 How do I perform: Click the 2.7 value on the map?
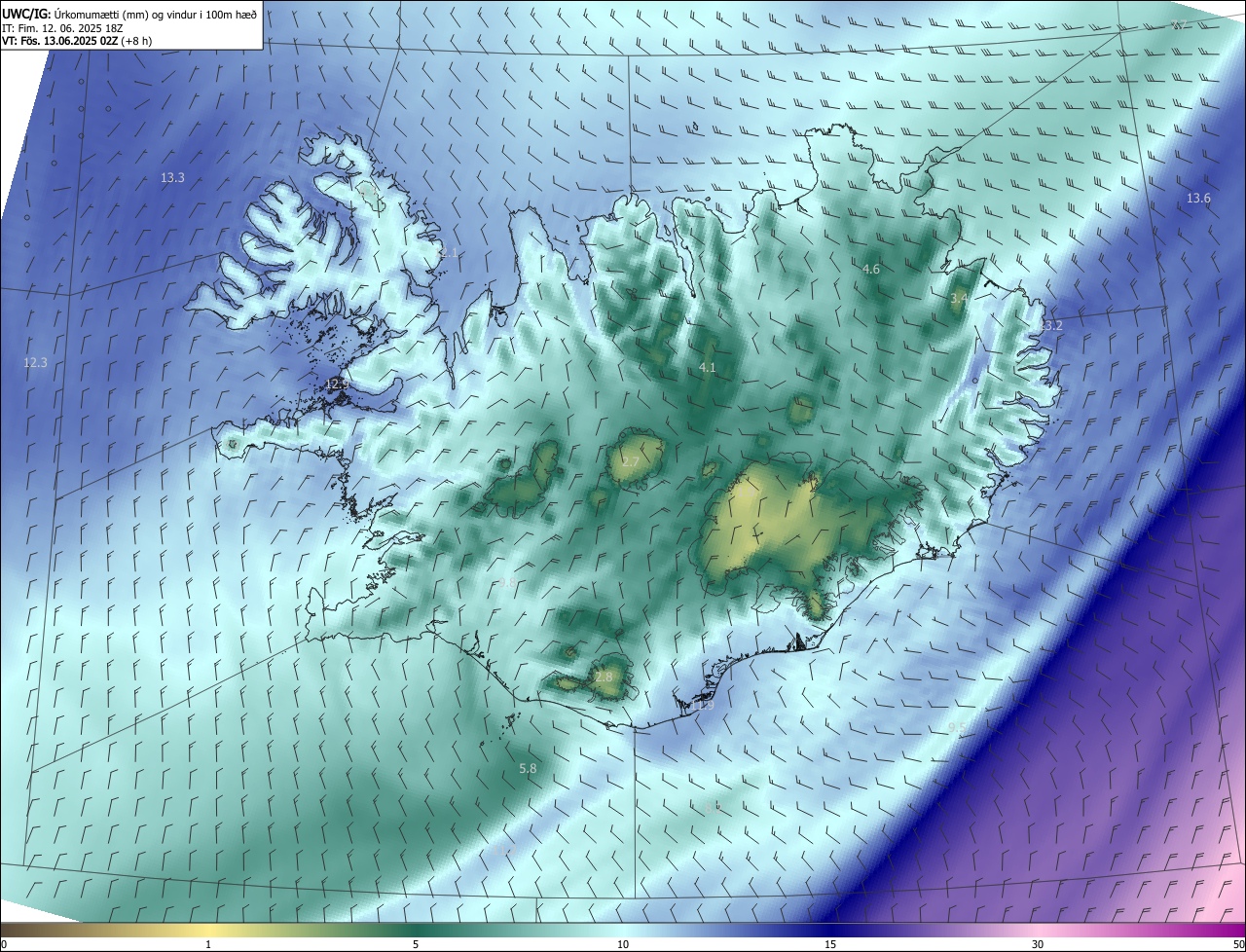tap(630, 462)
